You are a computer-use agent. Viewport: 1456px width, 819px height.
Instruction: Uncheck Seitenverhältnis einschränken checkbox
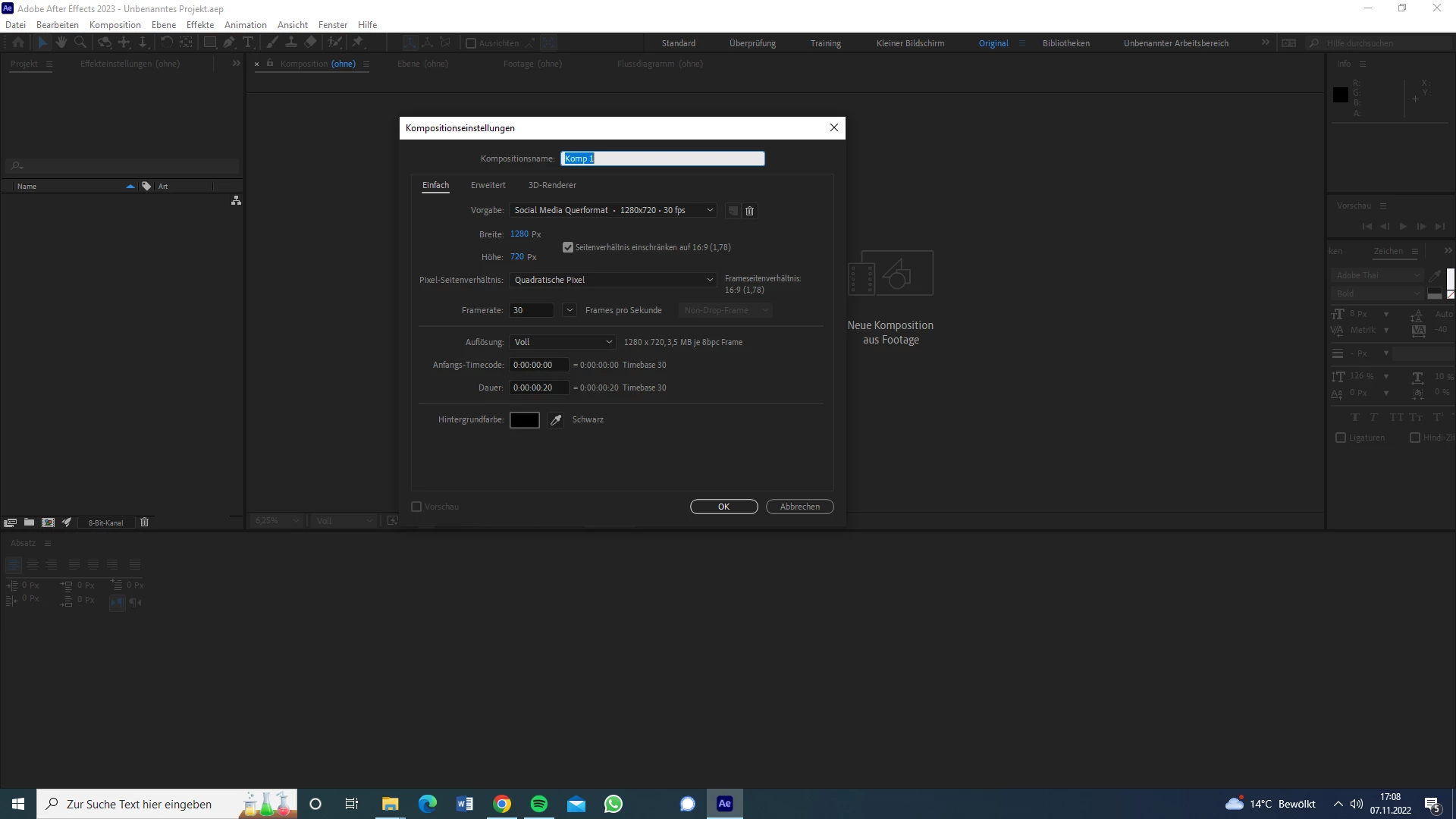(x=568, y=247)
